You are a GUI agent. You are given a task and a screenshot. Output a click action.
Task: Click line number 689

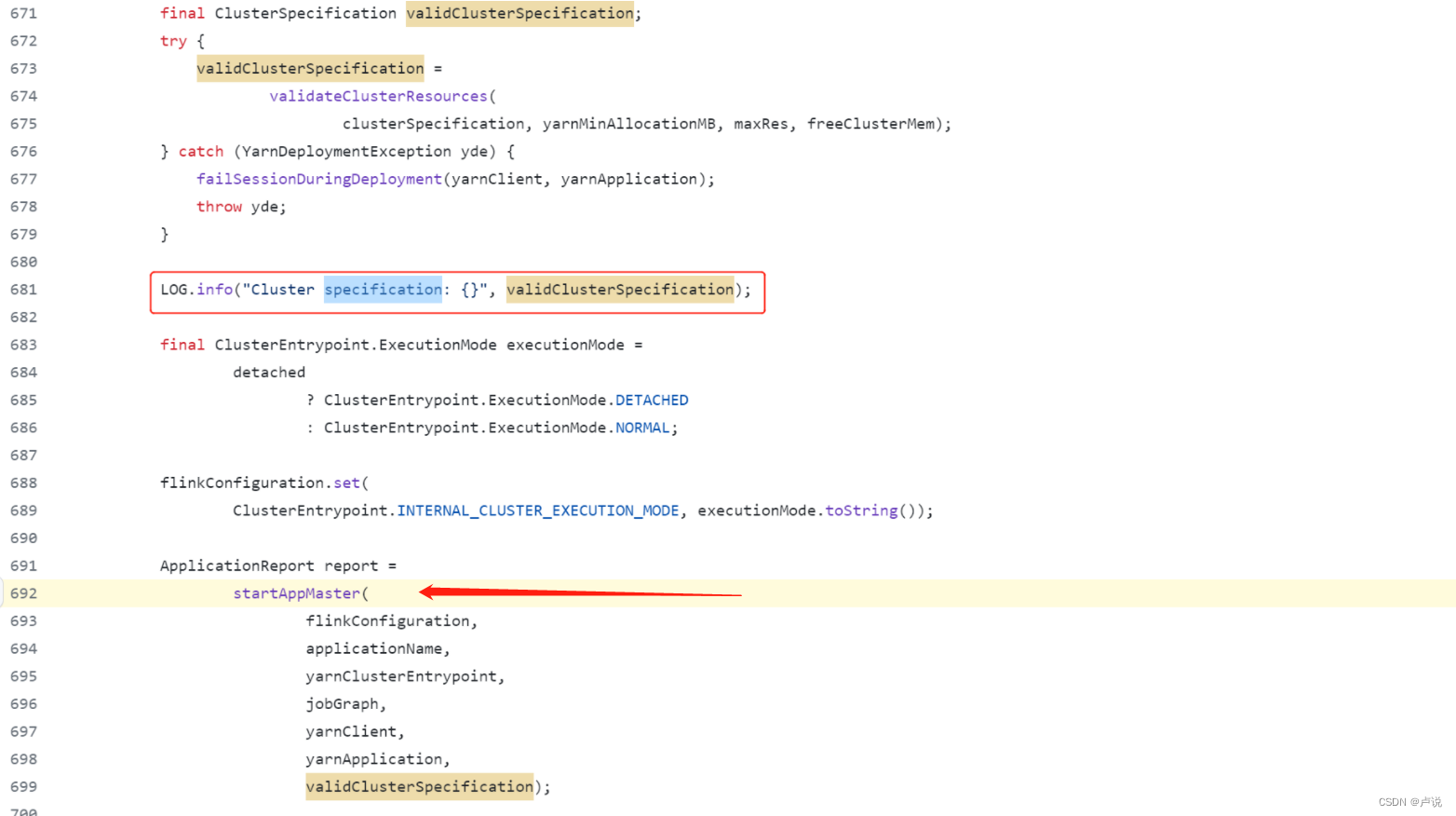[23, 510]
